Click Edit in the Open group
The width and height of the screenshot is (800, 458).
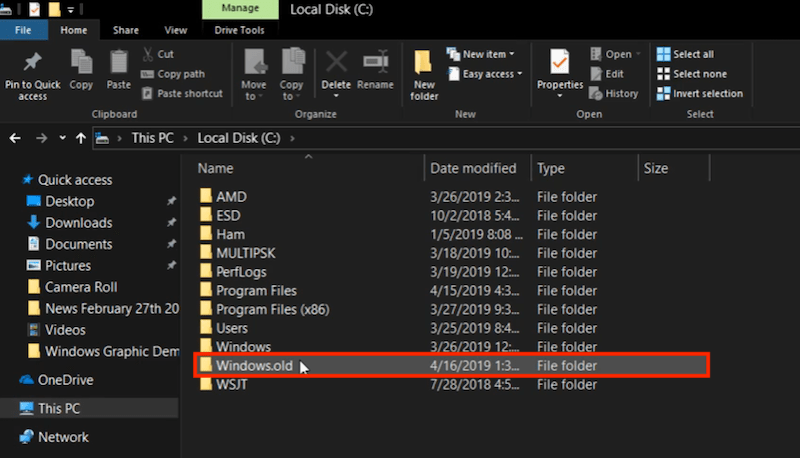[x=607, y=74]
